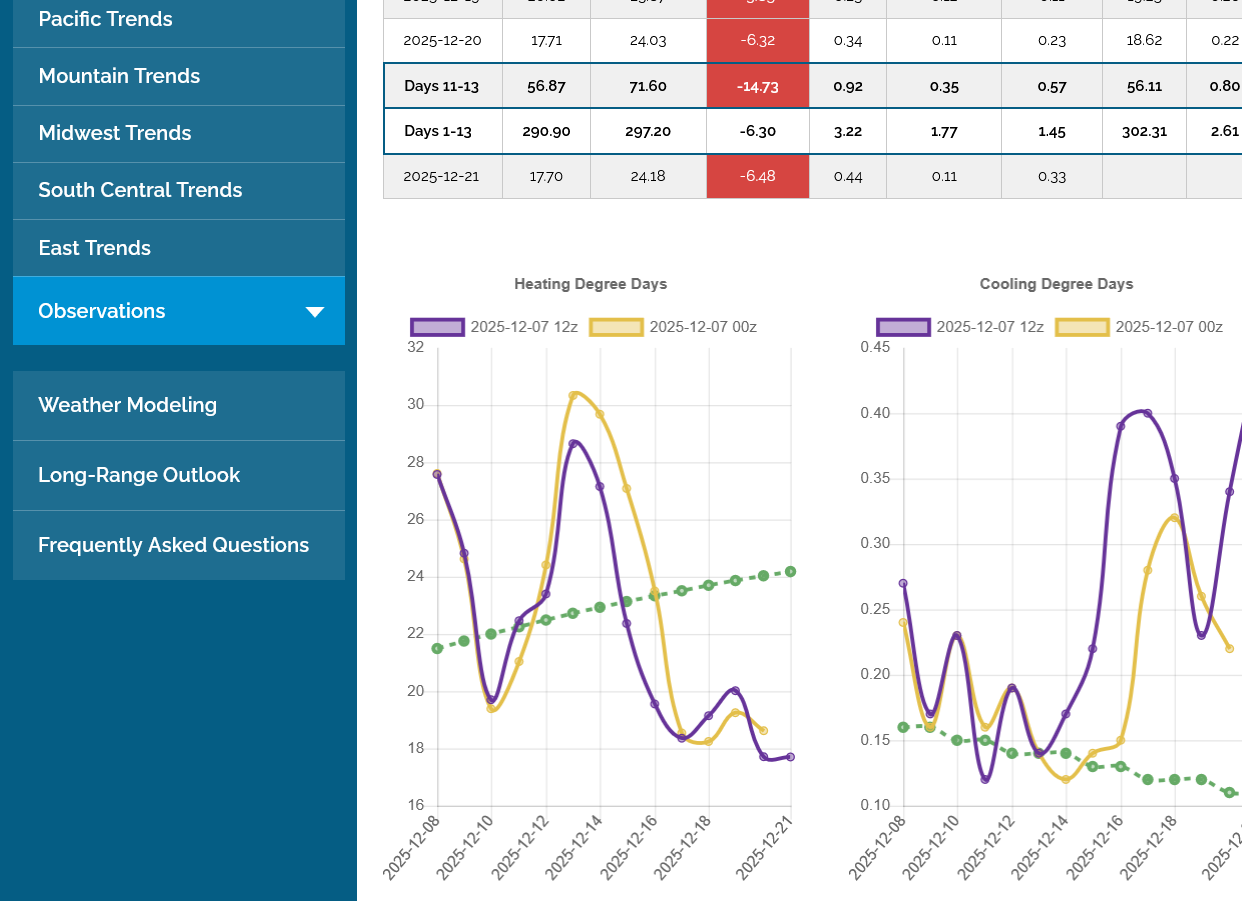Click Heating chart yellow peak data point
Image resolution: width=1242 pixels, height=901 pixels.
click(573, 395)
